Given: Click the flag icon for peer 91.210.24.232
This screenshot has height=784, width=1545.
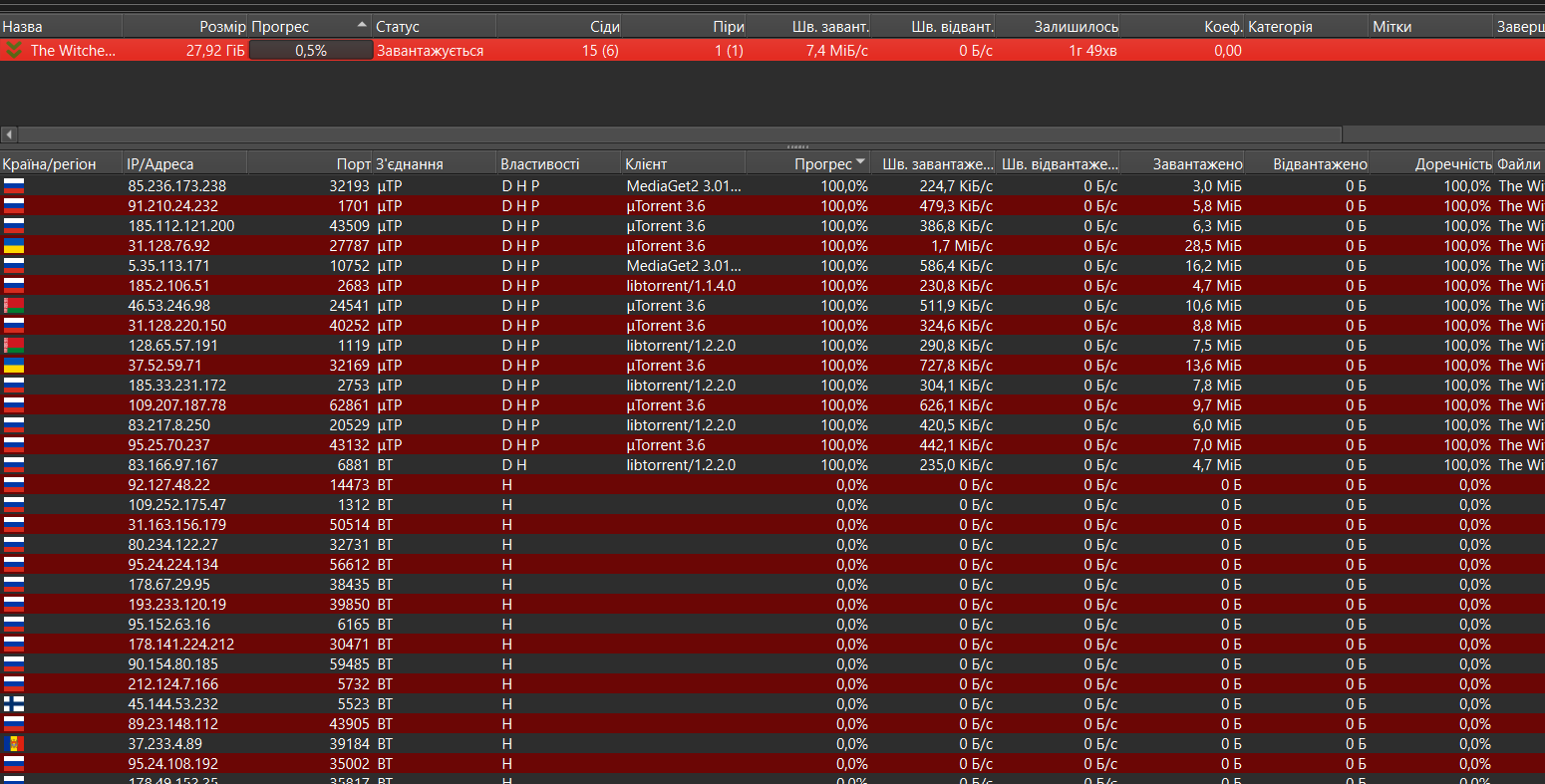Looking at the screenshot, I should click(x=14, y=205).
